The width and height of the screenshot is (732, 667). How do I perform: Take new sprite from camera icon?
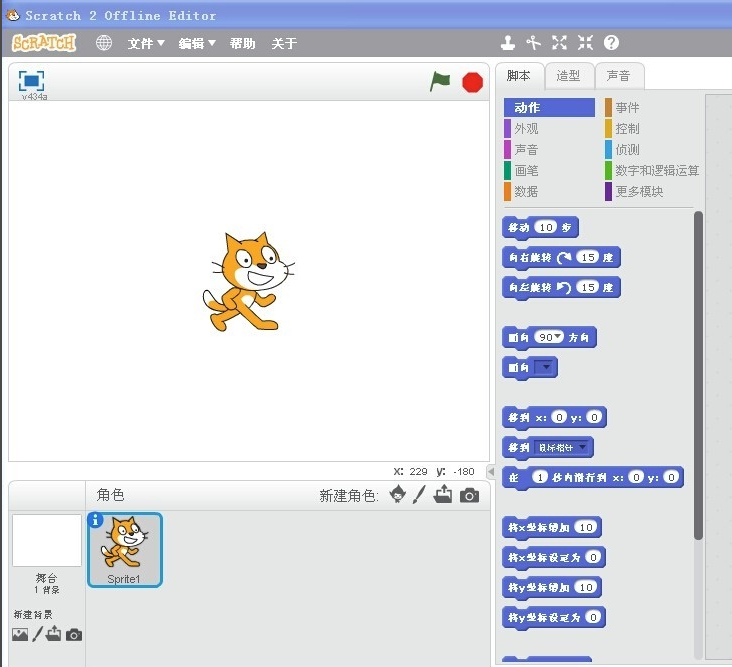pyautogui.click(x=469, y=495)
